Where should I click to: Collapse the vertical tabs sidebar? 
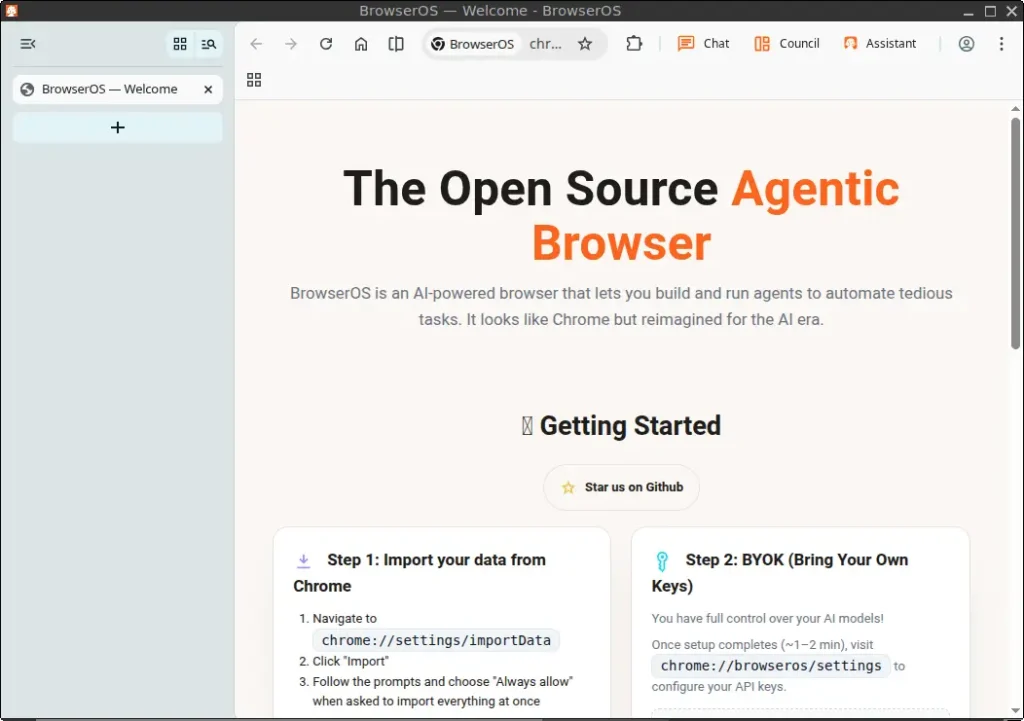click(x=27, y=44)
